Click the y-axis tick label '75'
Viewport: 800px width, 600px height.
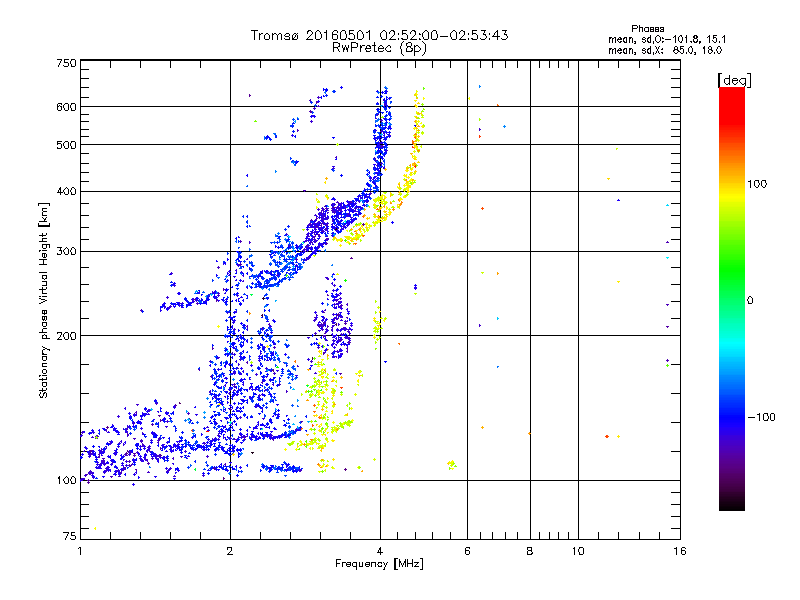(x=70, y=536)
